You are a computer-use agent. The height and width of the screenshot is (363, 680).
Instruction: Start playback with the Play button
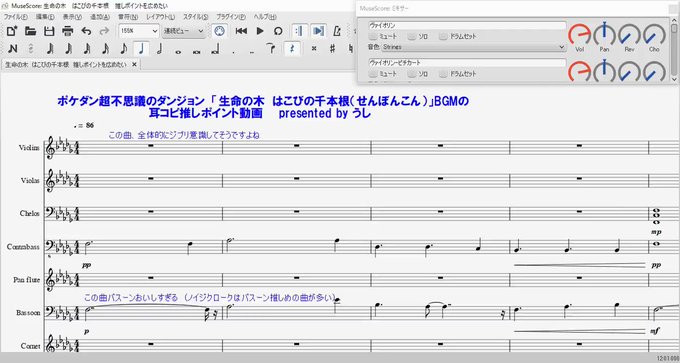260,31
